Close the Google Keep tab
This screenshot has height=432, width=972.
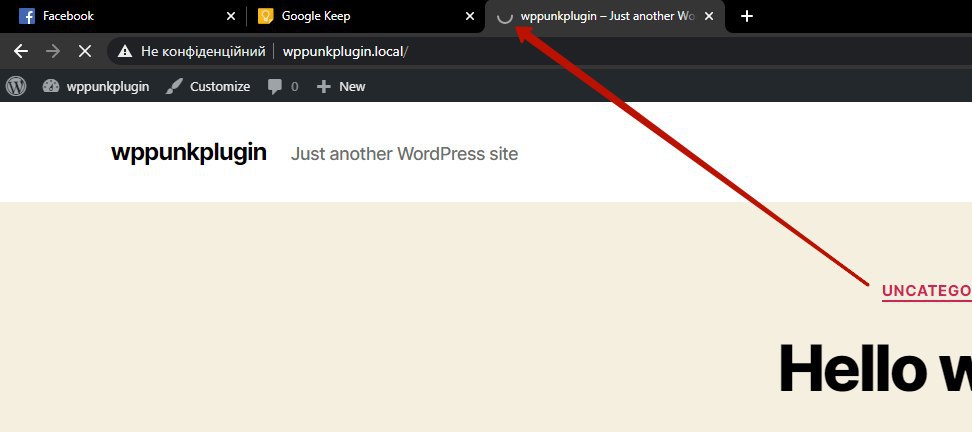tap(470, 17)
